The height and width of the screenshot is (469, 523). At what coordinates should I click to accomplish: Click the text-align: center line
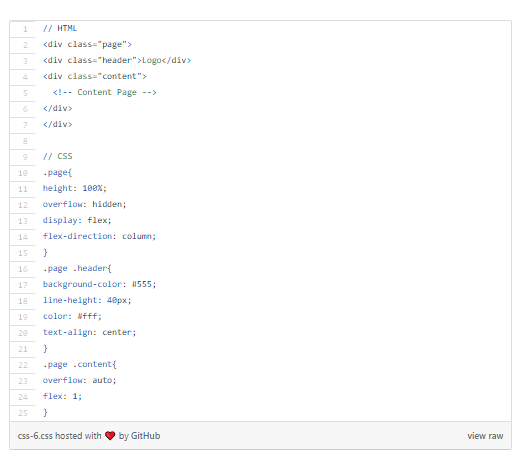pos(89,333)
